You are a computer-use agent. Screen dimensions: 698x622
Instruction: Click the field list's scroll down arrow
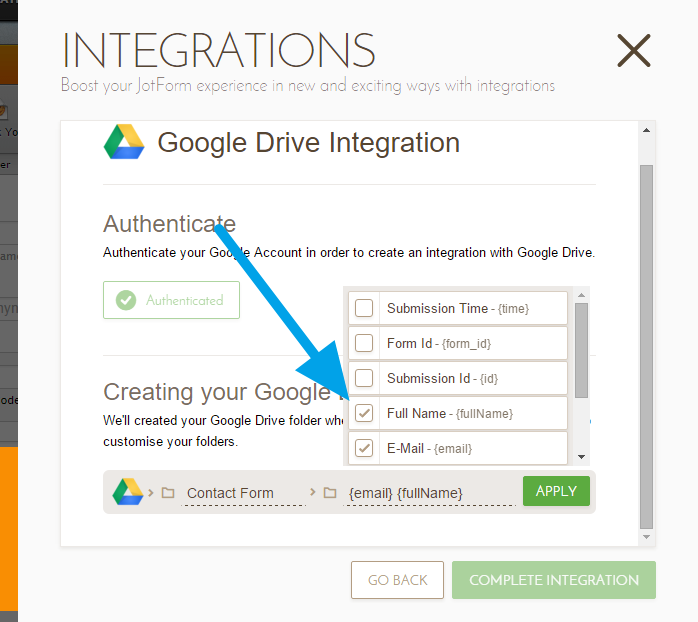(x=582, y=457)
